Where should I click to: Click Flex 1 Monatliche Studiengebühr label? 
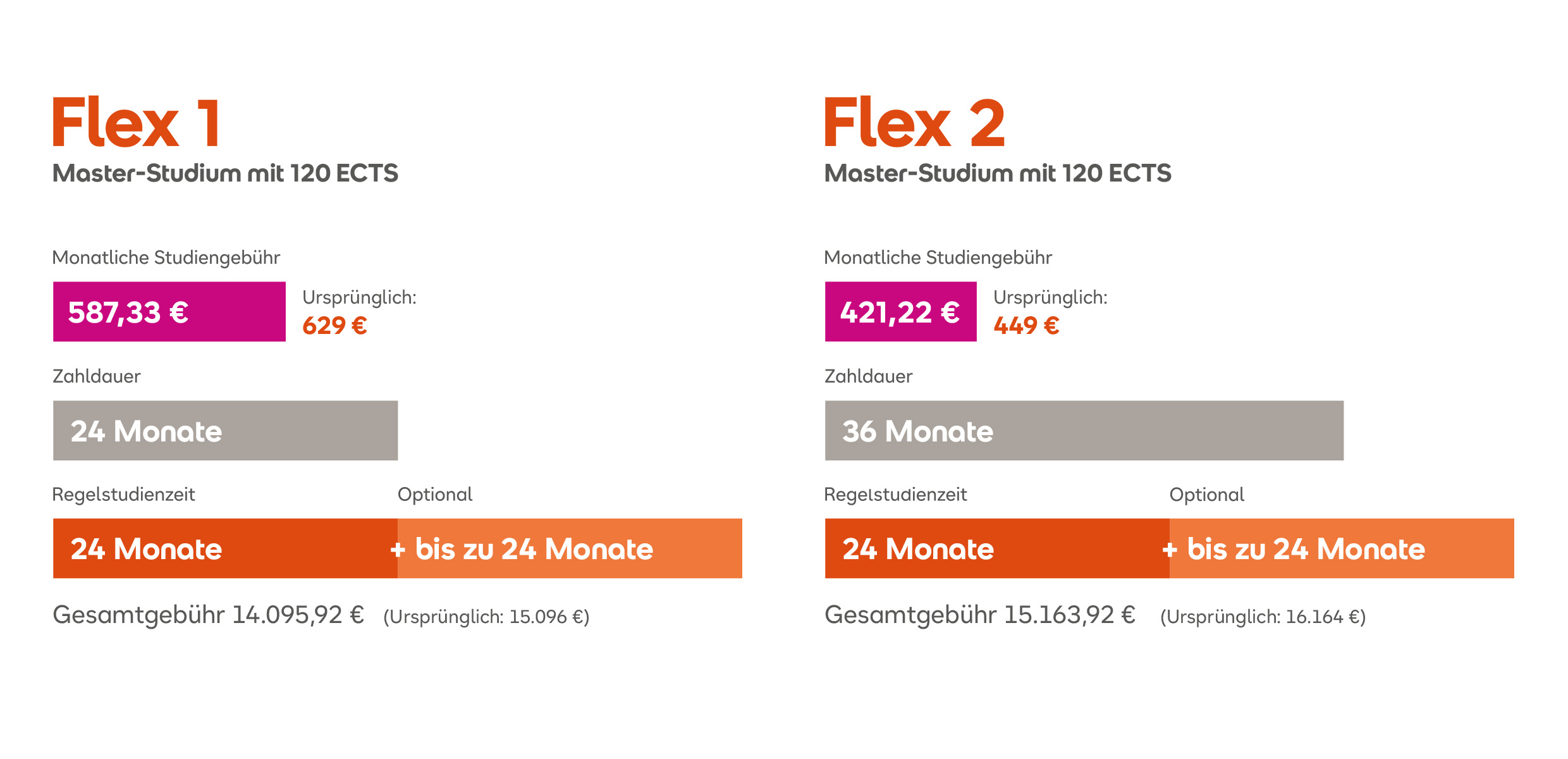coord(166,258)
